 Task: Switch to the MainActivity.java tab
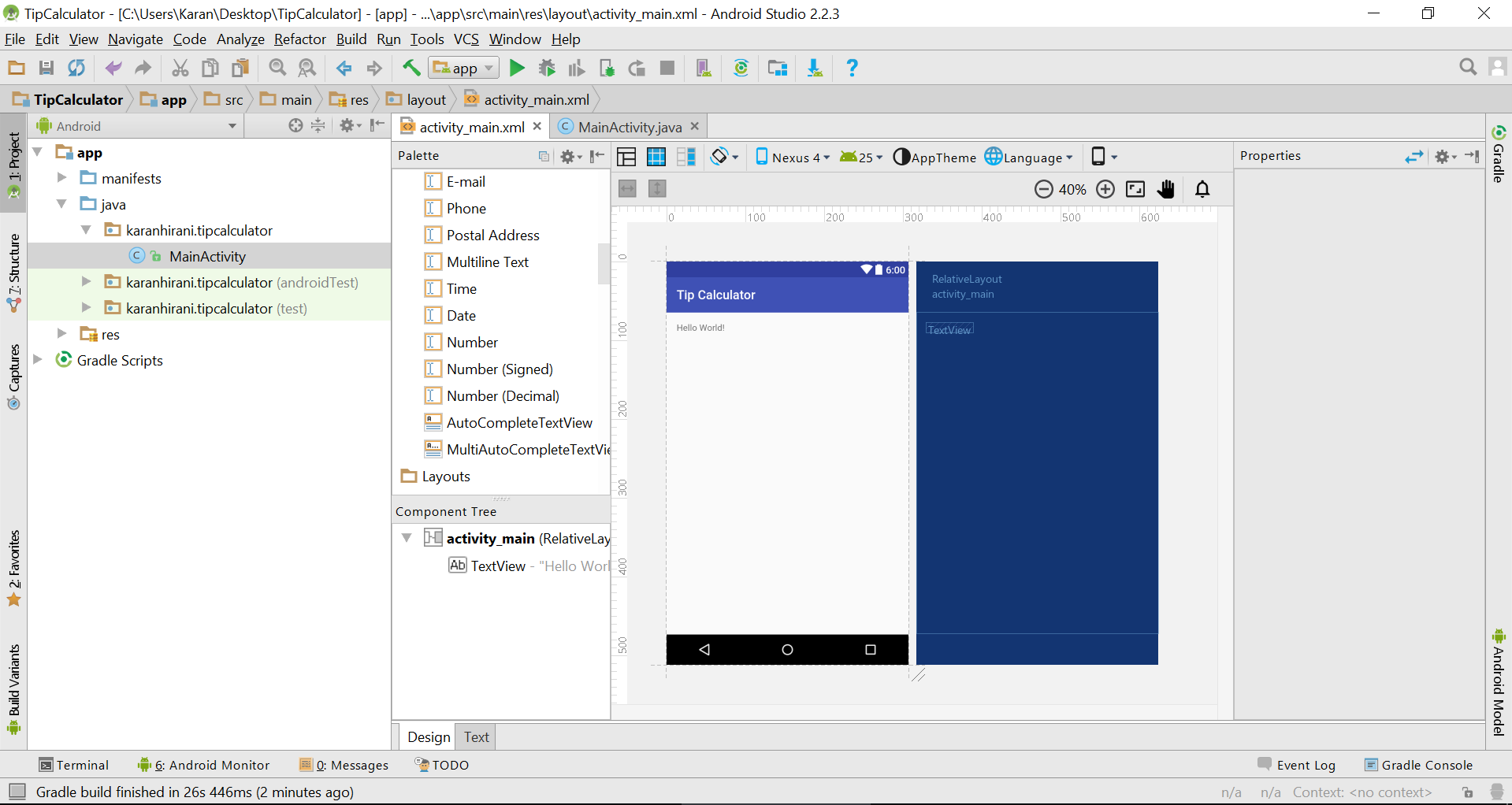click(629, 127)
